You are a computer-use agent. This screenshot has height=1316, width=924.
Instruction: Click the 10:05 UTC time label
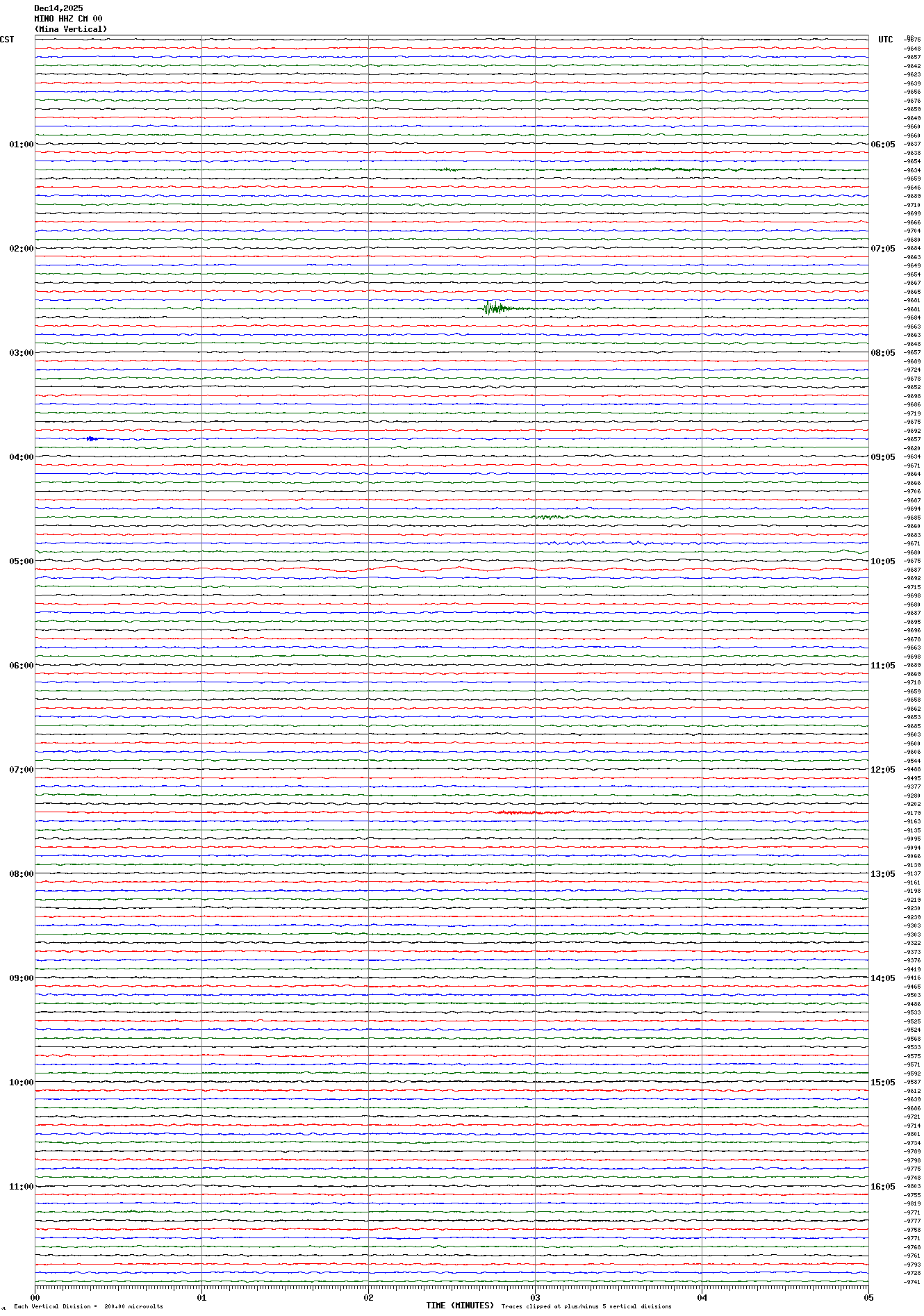point(882,561)
